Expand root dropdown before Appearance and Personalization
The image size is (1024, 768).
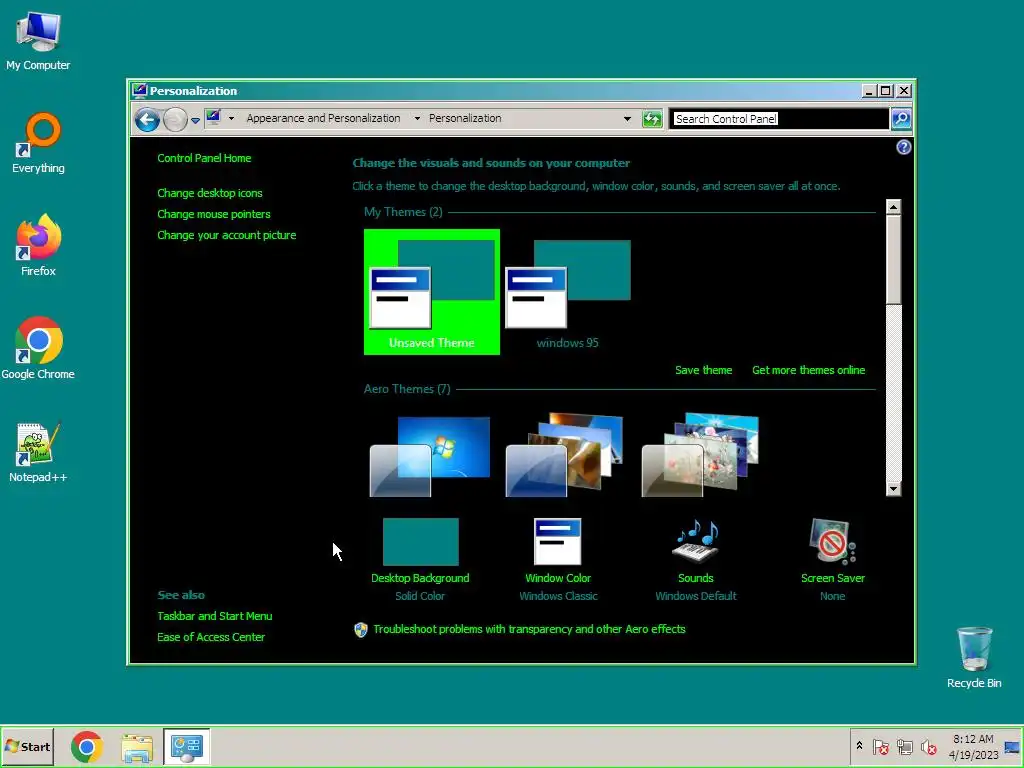pos(231,118)
